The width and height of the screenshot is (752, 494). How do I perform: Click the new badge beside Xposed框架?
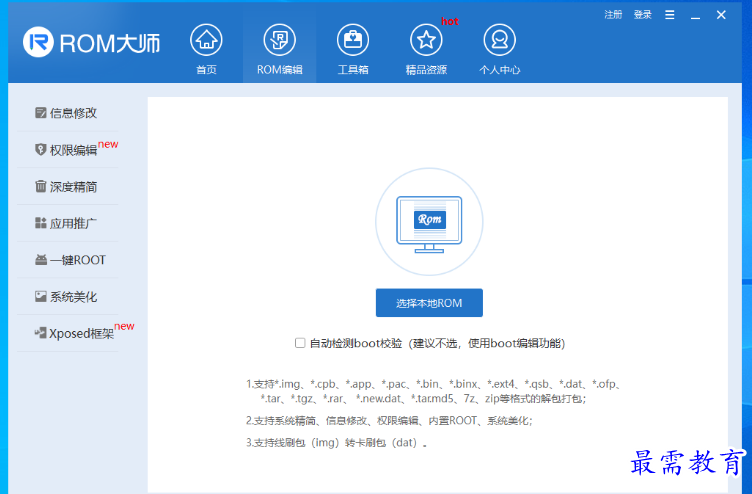(124, 326)
